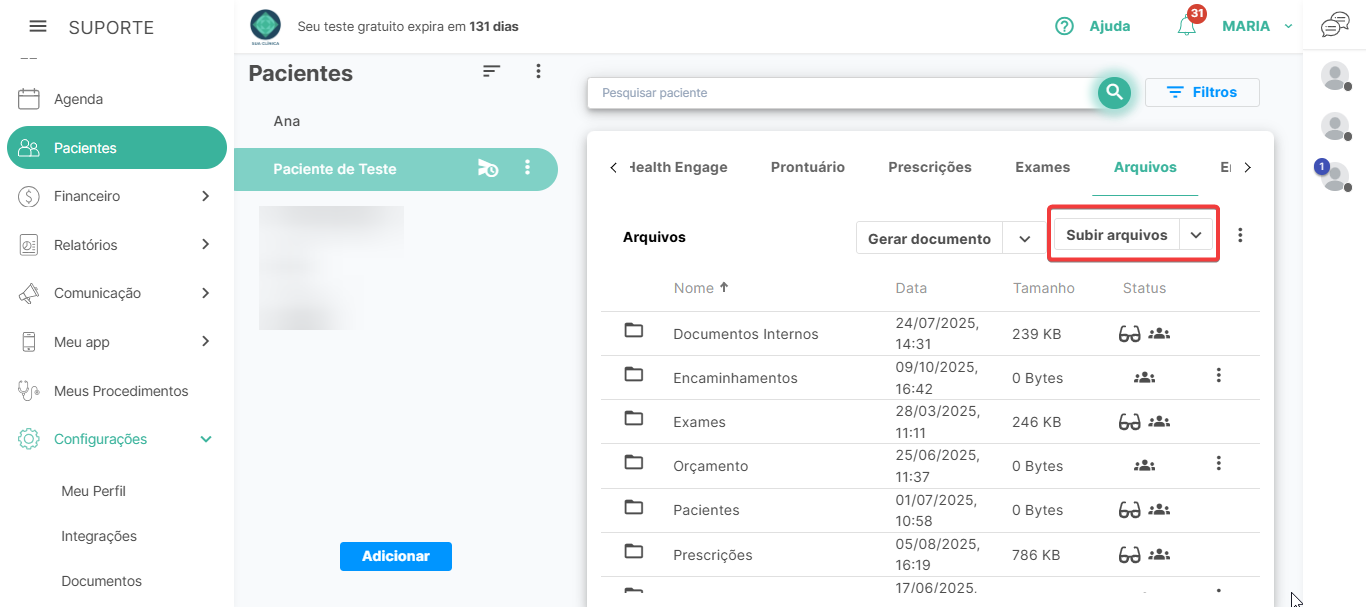Click the blue Adicionar button
Image resolution: width=1366 pixels, height=607 pixels.
396,556
